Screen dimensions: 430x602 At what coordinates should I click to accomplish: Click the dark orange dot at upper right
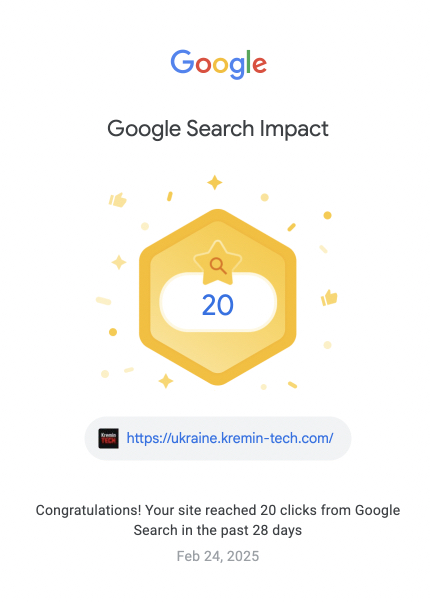click(x=327, y=215)
